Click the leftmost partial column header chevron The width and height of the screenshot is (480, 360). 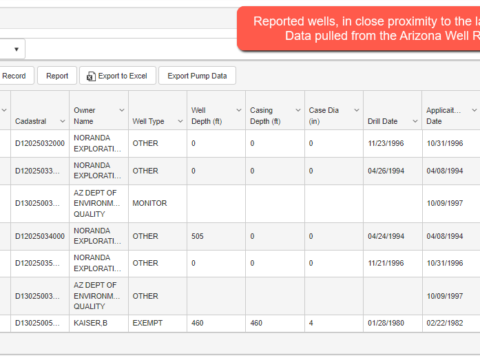[4, 110]
